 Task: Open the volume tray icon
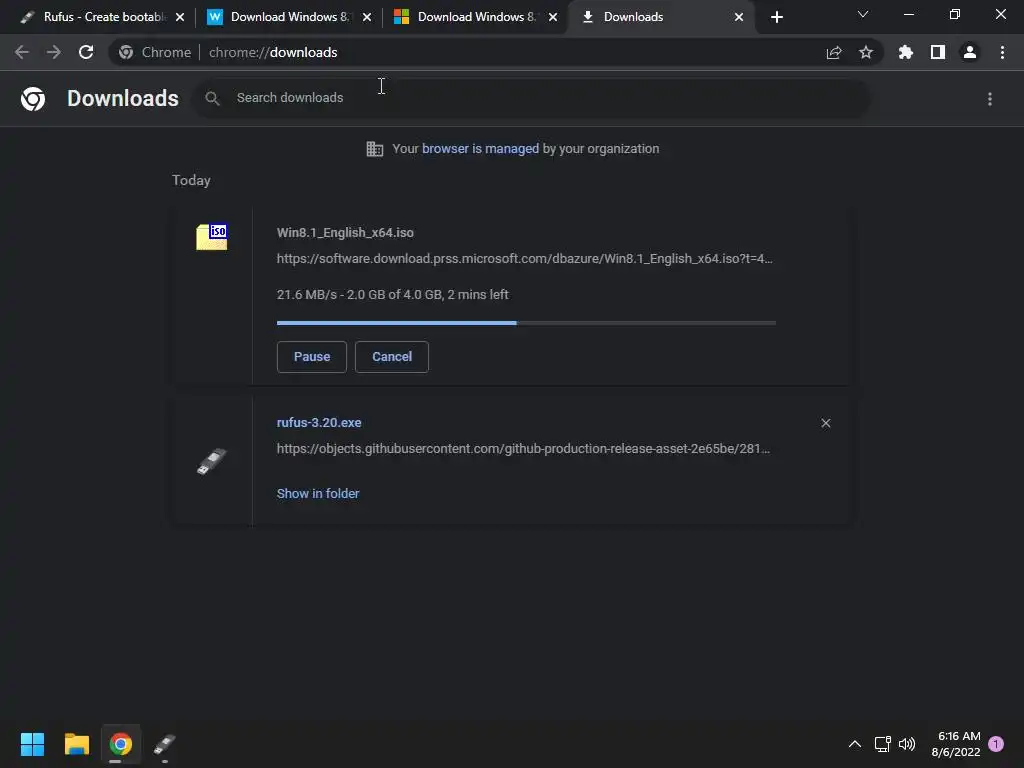click(907, 744)
